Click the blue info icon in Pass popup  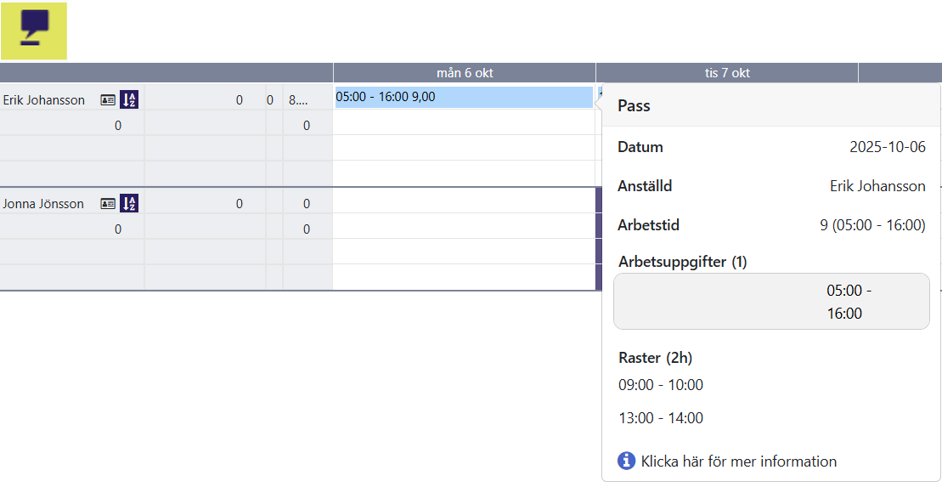pos(626,461)
